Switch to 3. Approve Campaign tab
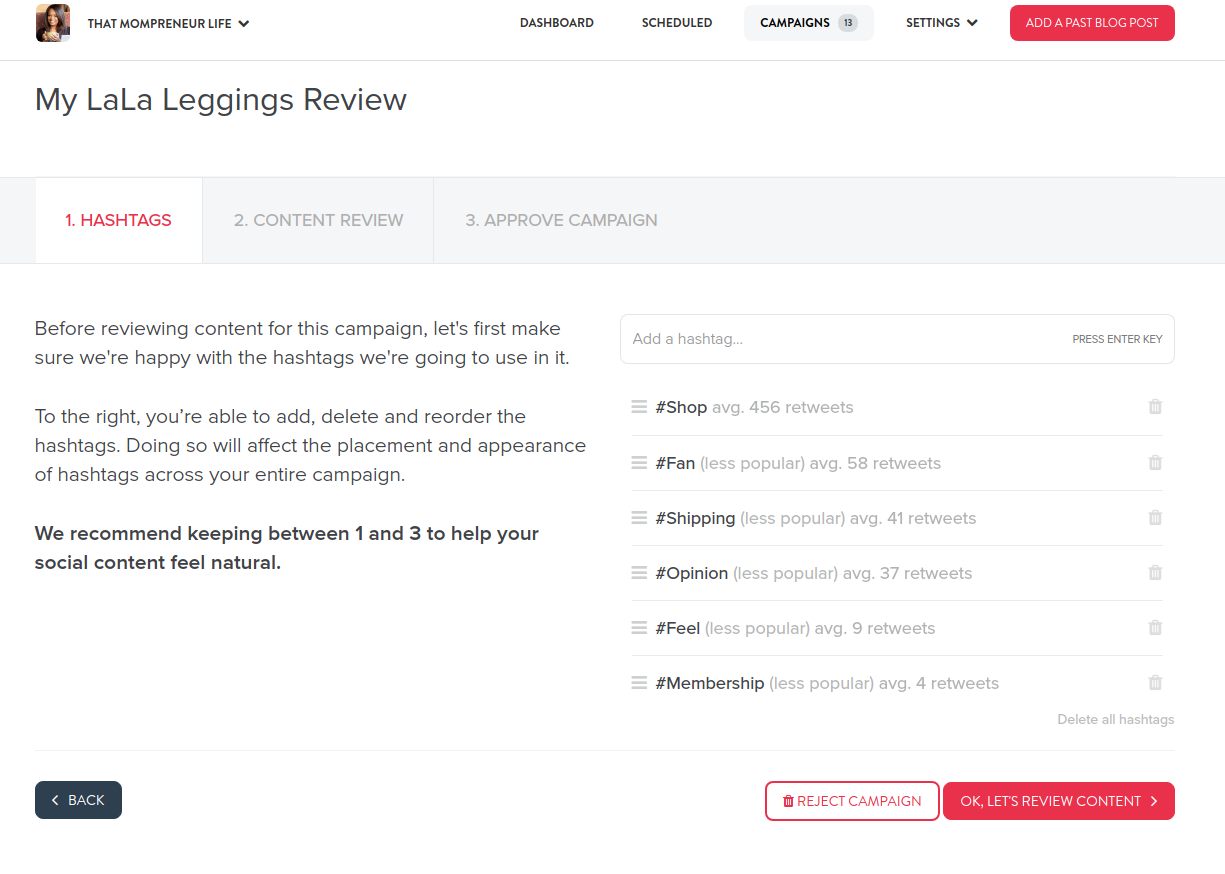The image size is (1225, 874). coord(561,220)
